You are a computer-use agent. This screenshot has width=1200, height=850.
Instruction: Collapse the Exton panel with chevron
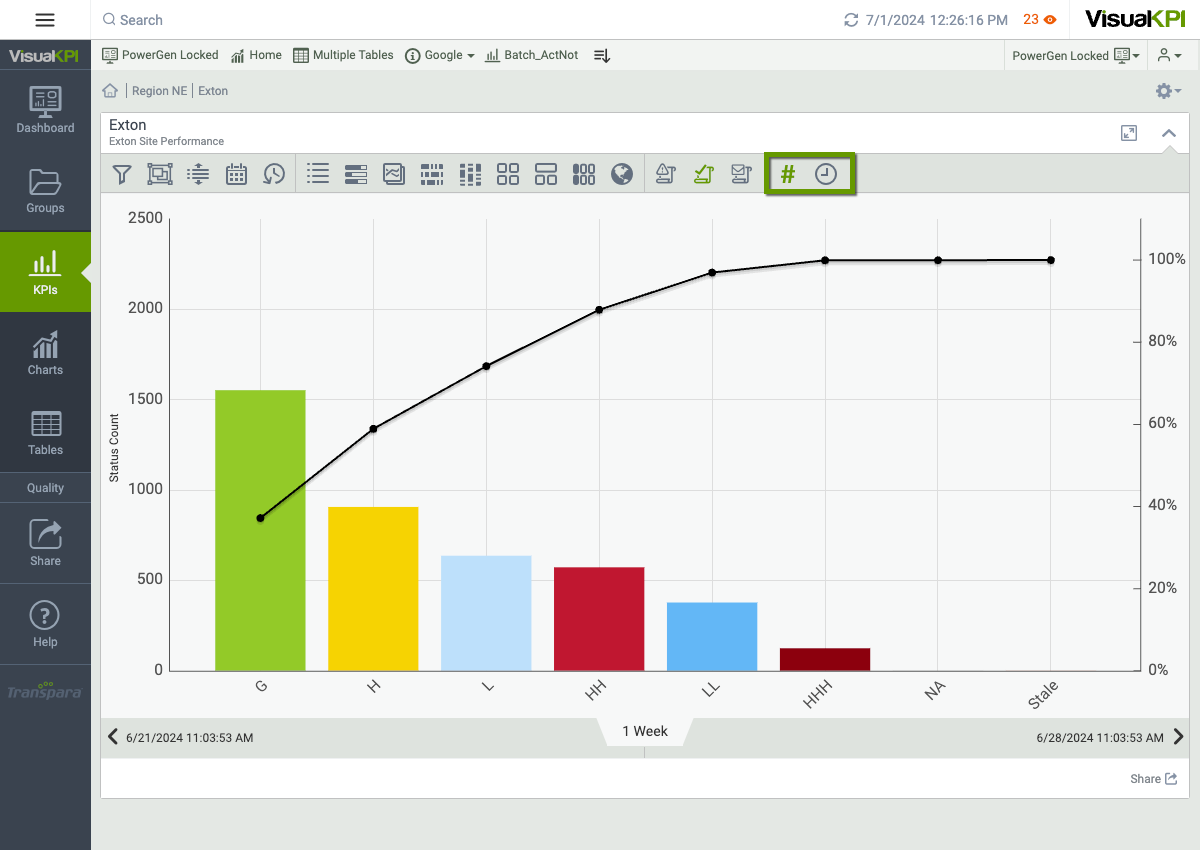click(x=1168, y=133)
